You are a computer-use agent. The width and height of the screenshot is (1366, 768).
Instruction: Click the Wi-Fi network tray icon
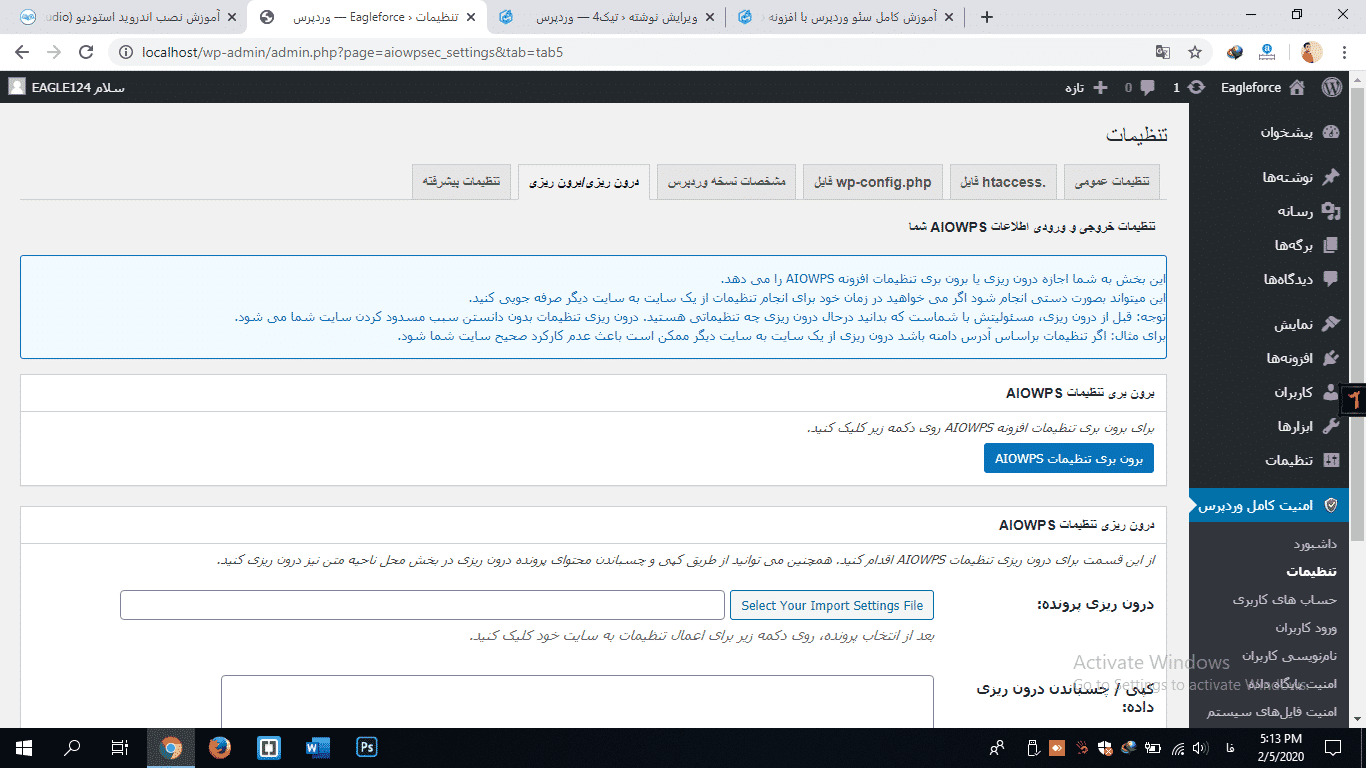pyautogui.click(x=1177, y=747)
